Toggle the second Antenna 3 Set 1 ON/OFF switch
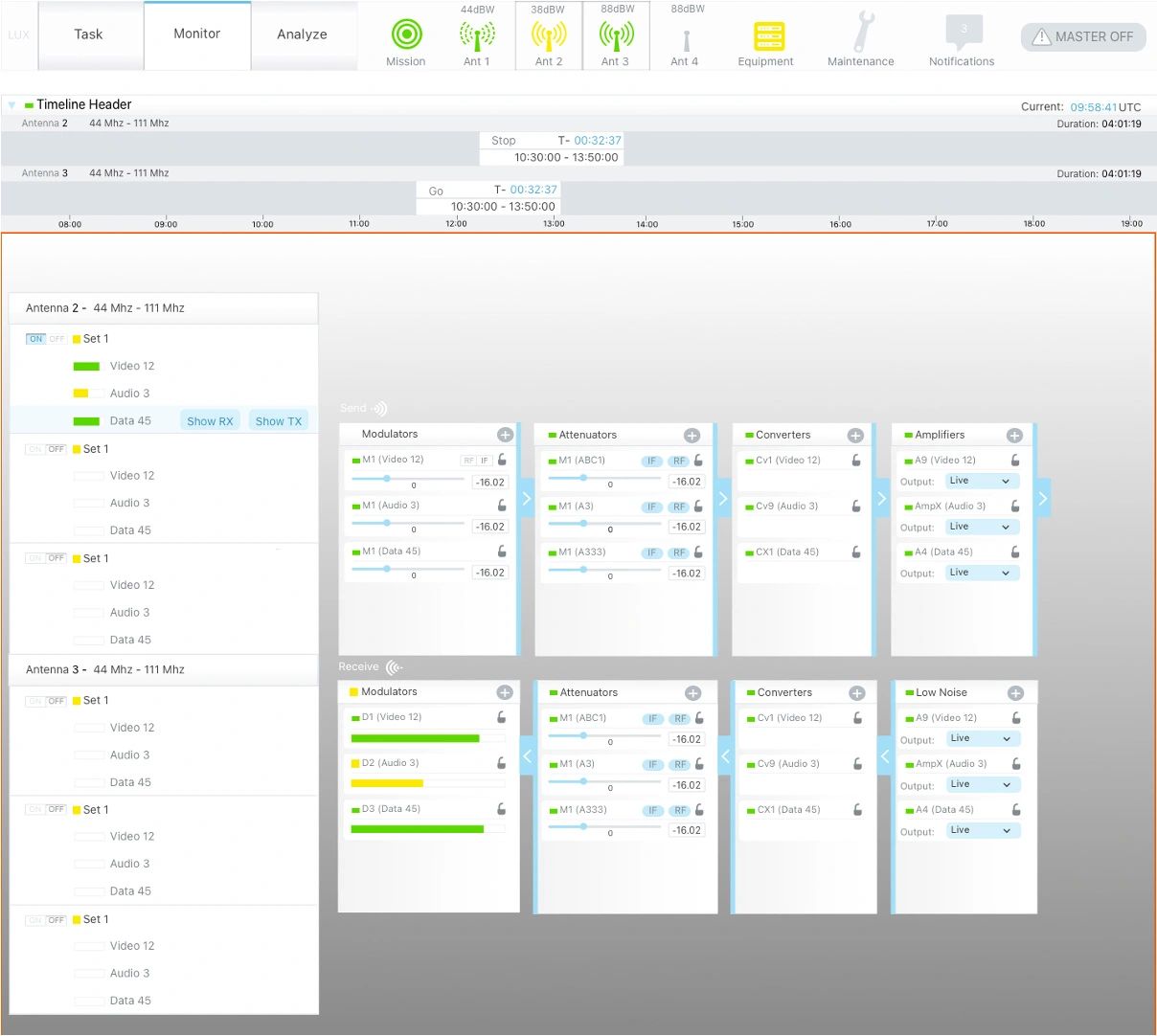 [46, 810]
